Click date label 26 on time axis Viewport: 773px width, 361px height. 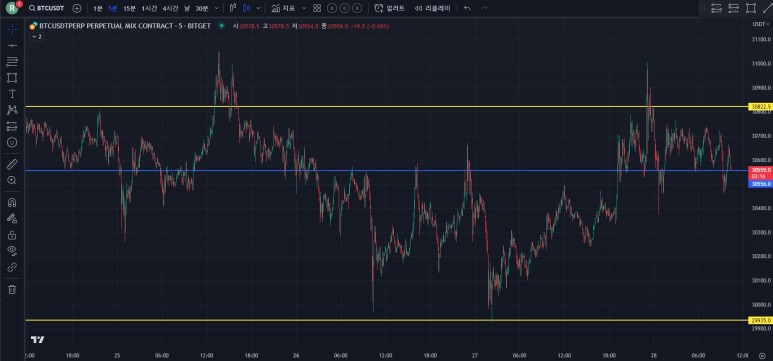[x=296, y=355]
